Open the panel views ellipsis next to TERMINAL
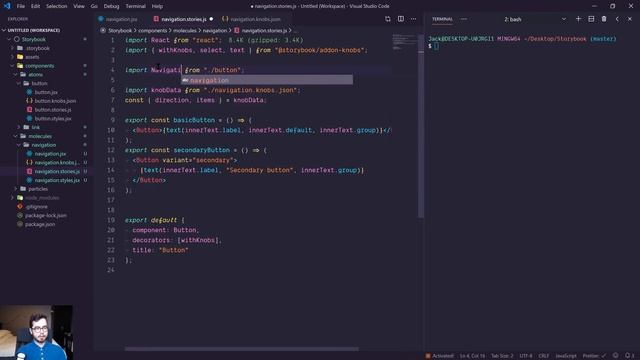Viewport: 640px width, 360px height. coord(464,19)
